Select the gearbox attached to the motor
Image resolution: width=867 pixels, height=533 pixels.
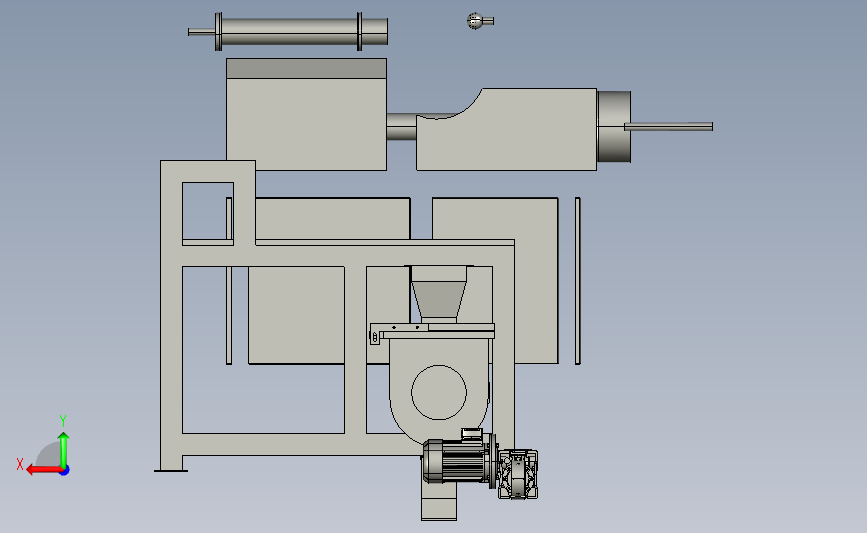(x=518, y=474)
